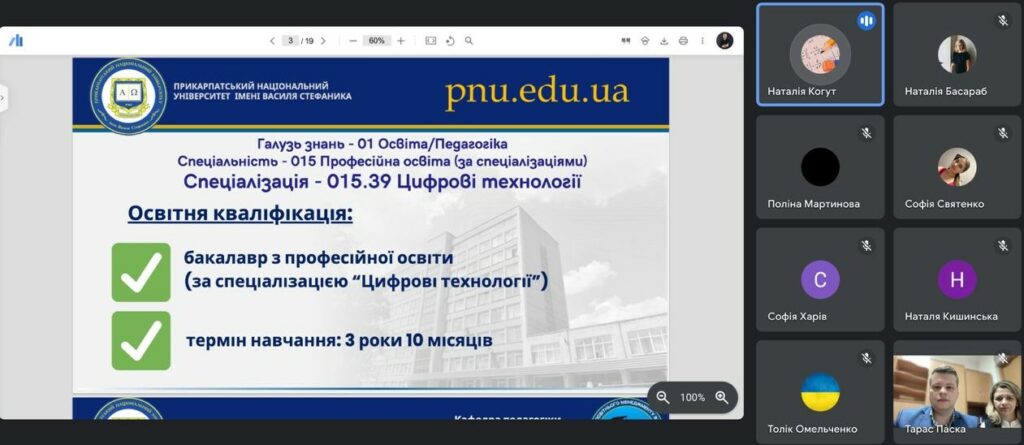Image resolution: width=1024 pixels, height=445 pixels.
Task: Toggle fit-to-page view icon
Action: coord(431,41)
